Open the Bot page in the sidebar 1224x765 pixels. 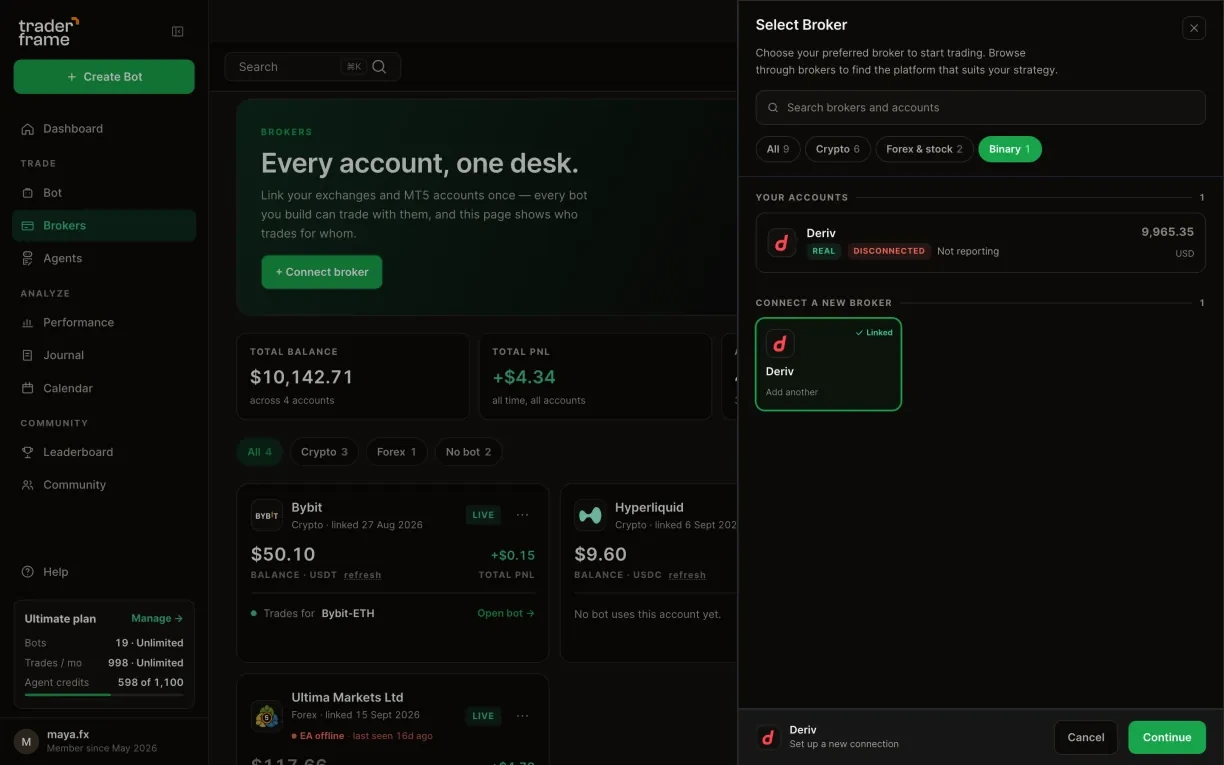[x=104, y=193]
